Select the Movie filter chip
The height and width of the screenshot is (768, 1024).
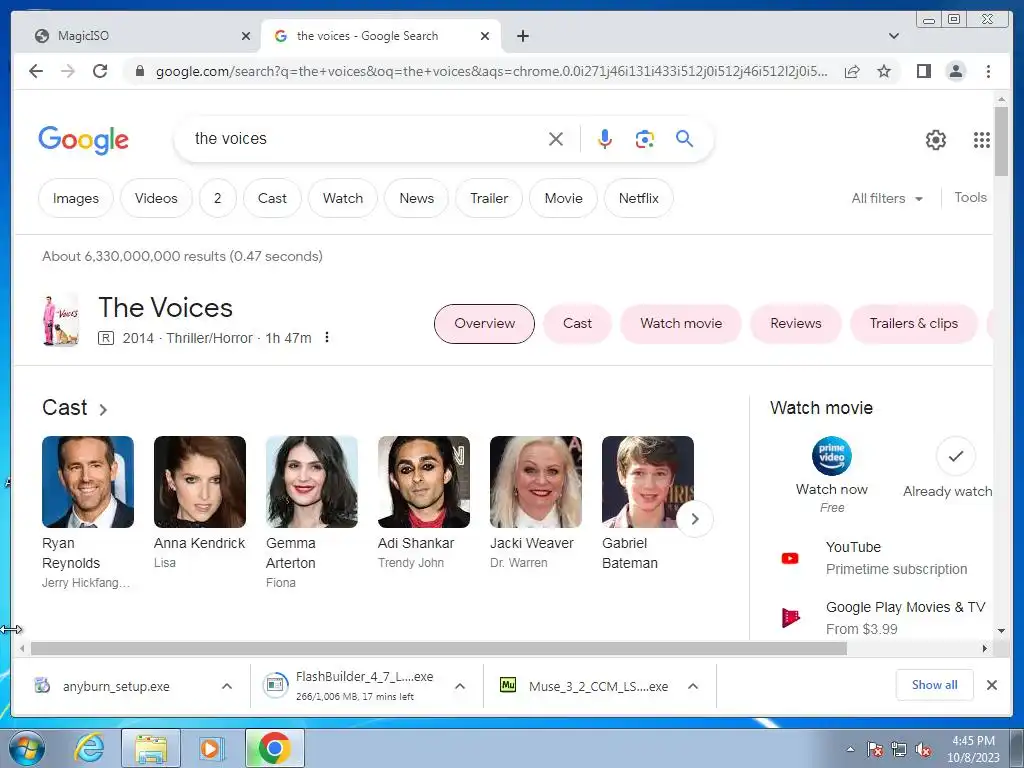pyautogui.click(x=564, y=199)
